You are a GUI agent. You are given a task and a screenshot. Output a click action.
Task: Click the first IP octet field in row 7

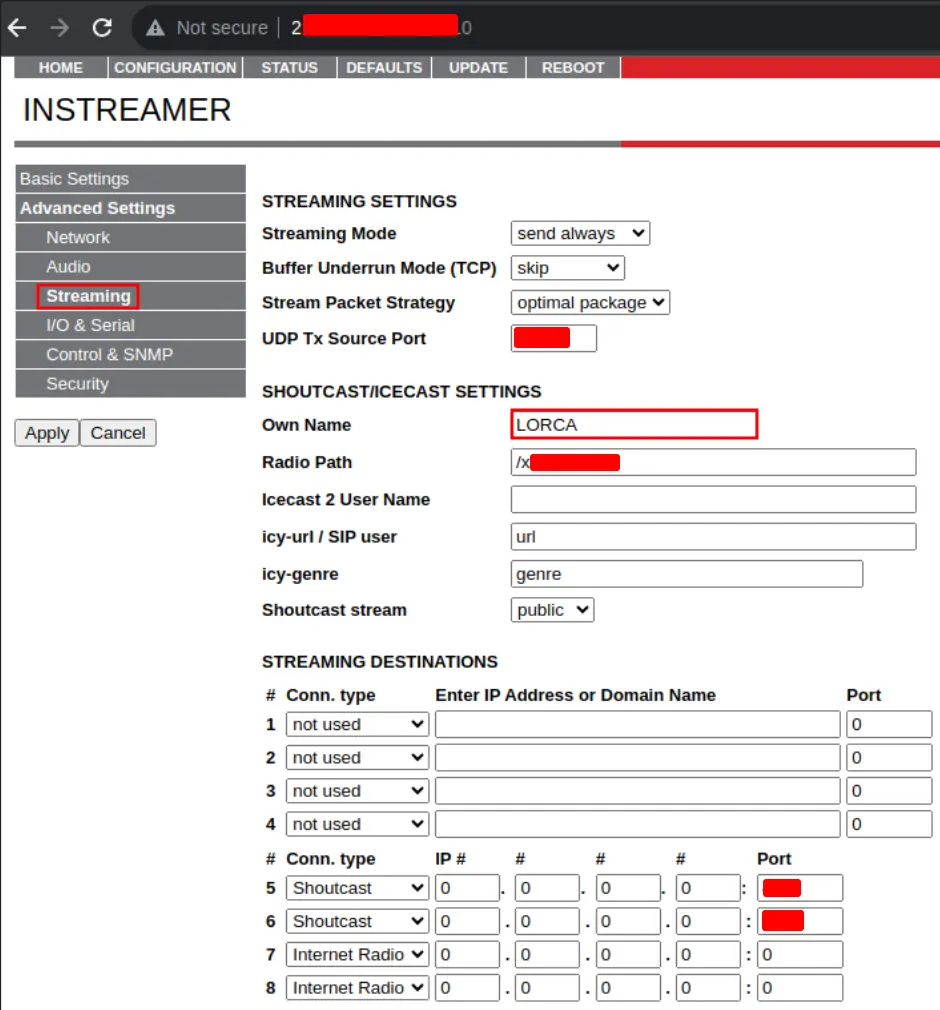(x=468, y=955)
